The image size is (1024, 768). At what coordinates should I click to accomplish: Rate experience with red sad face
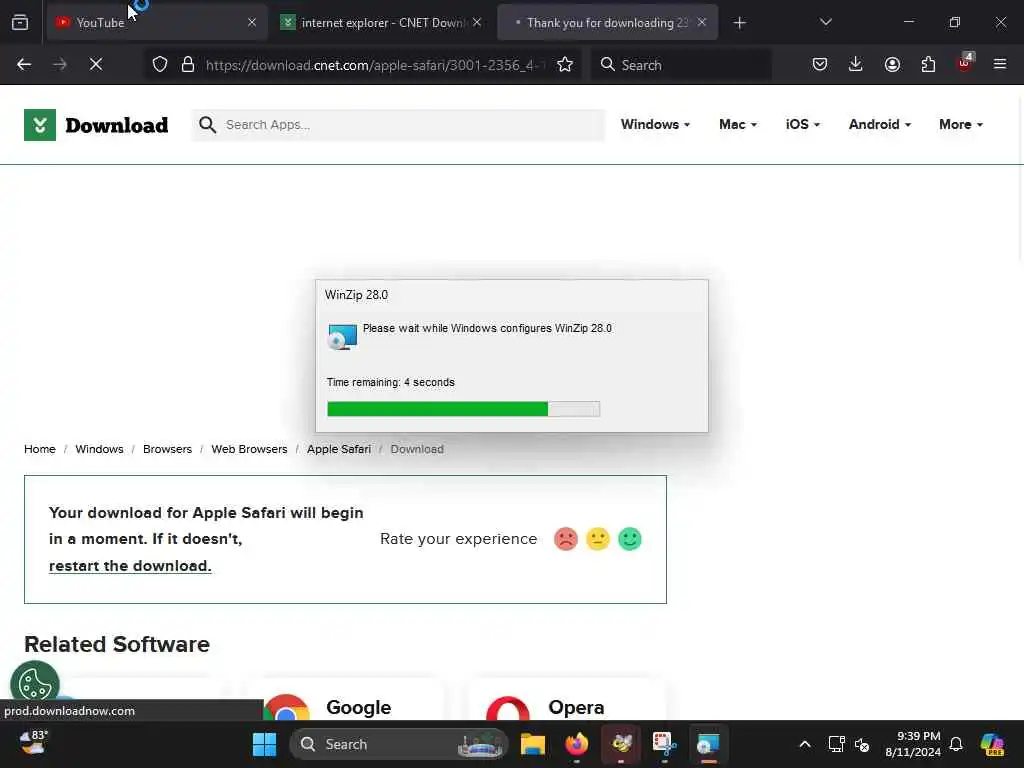tap(566, 539)
